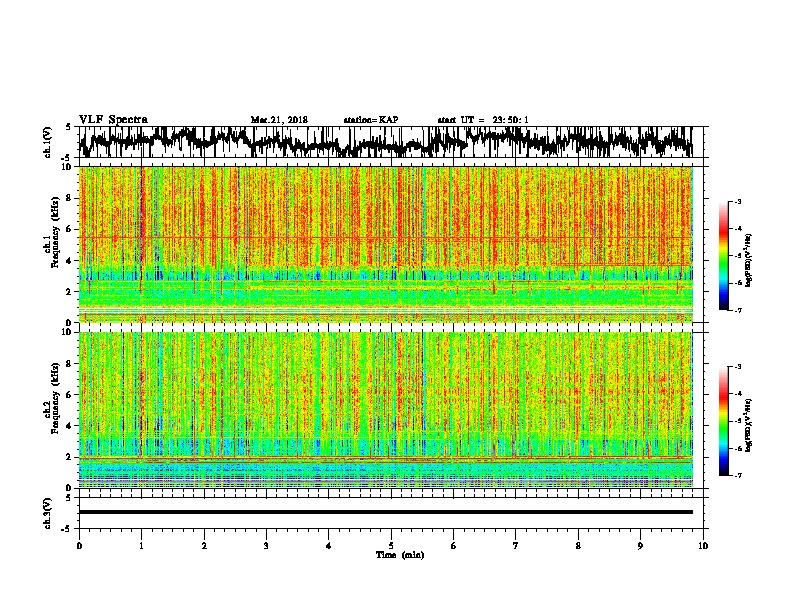Click the "6" frequency tick of ch.2 spectrogram
The height and width of the screenshot is (612, 792).
click(69, 395)
